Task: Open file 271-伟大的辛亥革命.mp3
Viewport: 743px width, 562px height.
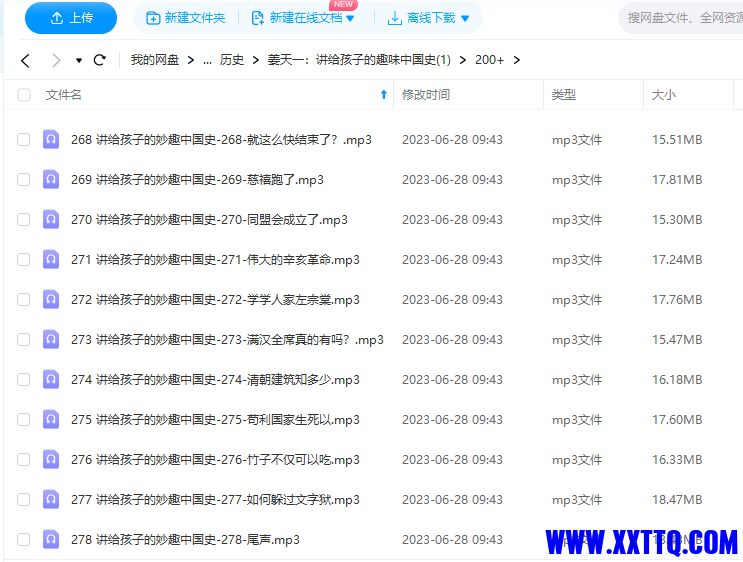Action: (x=215, y=260)
